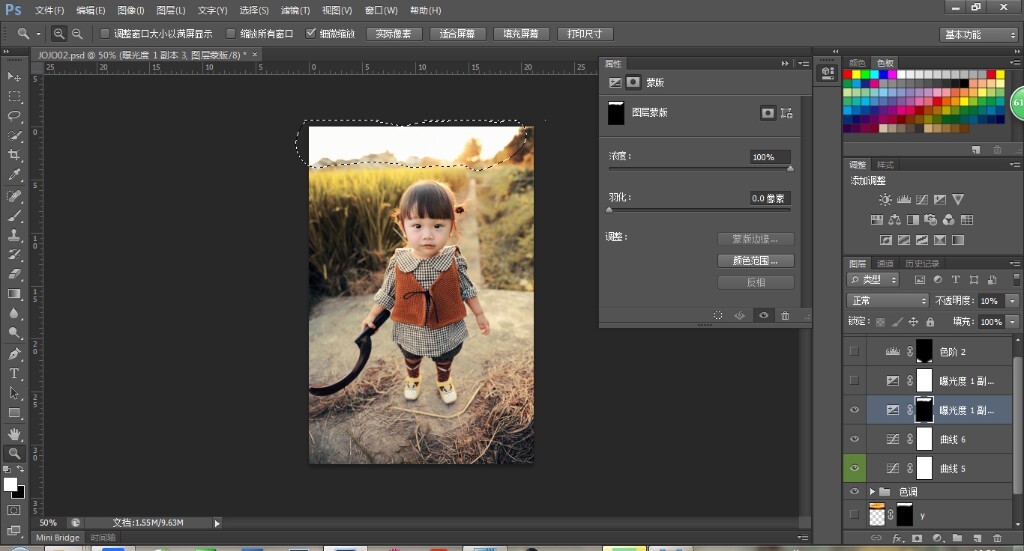Select the Hand tool
1024x551 pixels.
[14, 433]
